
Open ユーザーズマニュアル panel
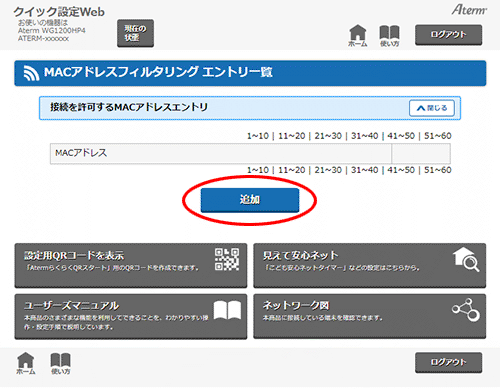[131, 316]
